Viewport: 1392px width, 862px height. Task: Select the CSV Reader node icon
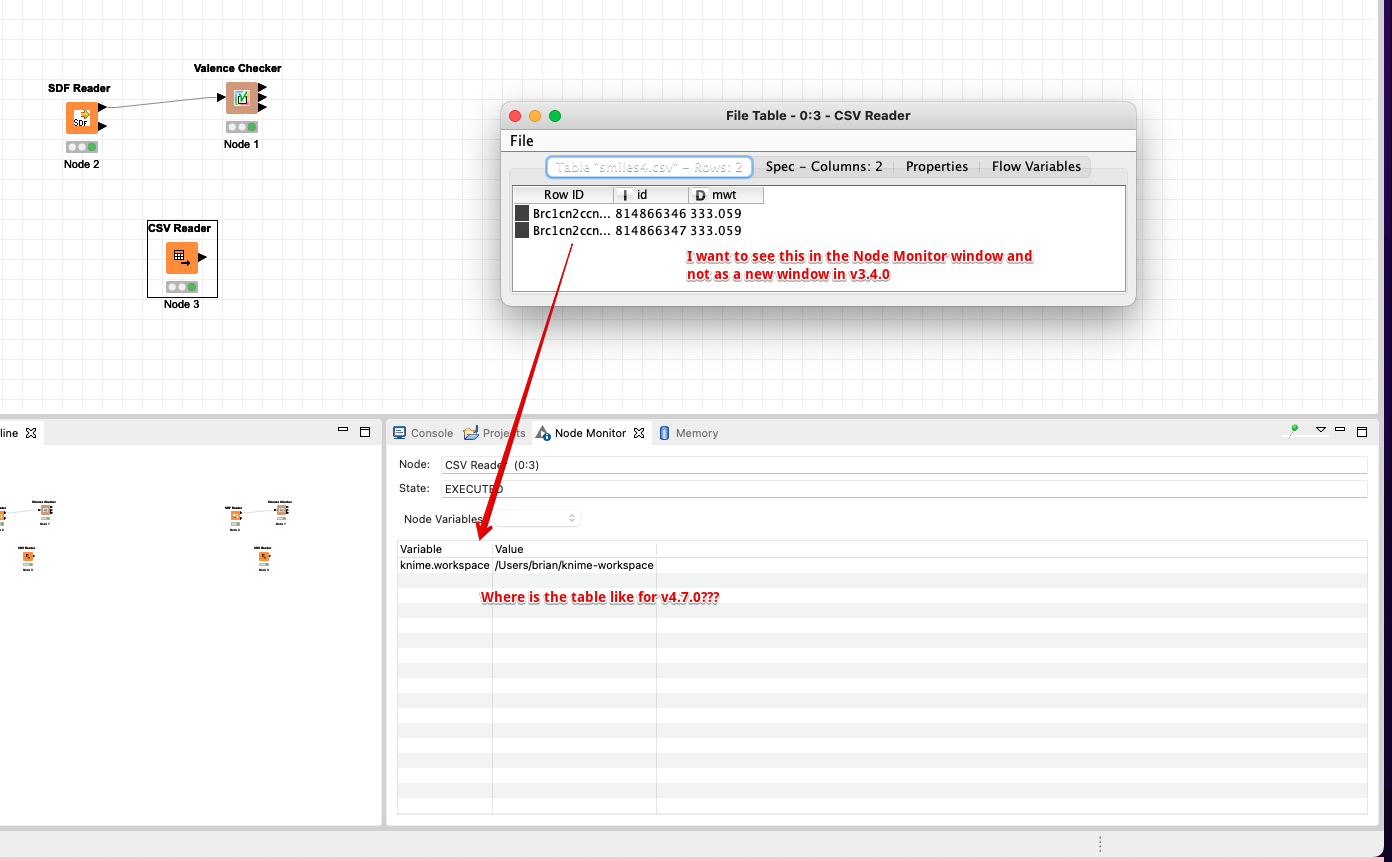tap(182, 257)
